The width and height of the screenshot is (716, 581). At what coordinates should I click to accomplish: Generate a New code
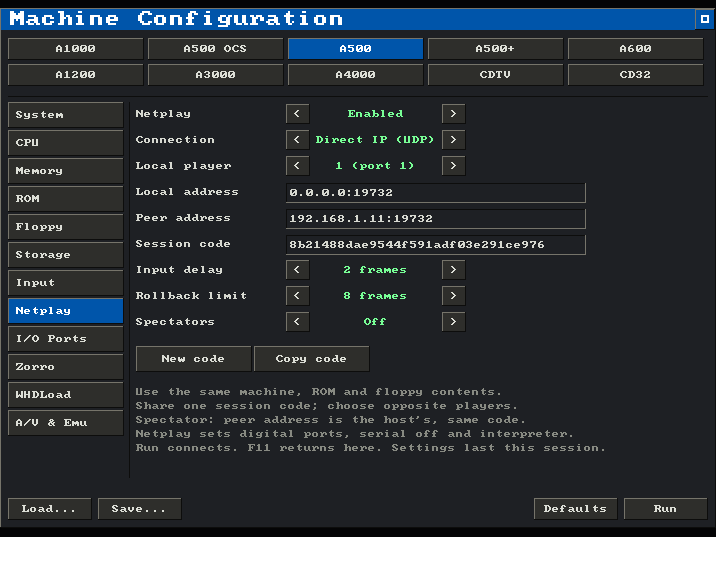[x=193, y=359]
